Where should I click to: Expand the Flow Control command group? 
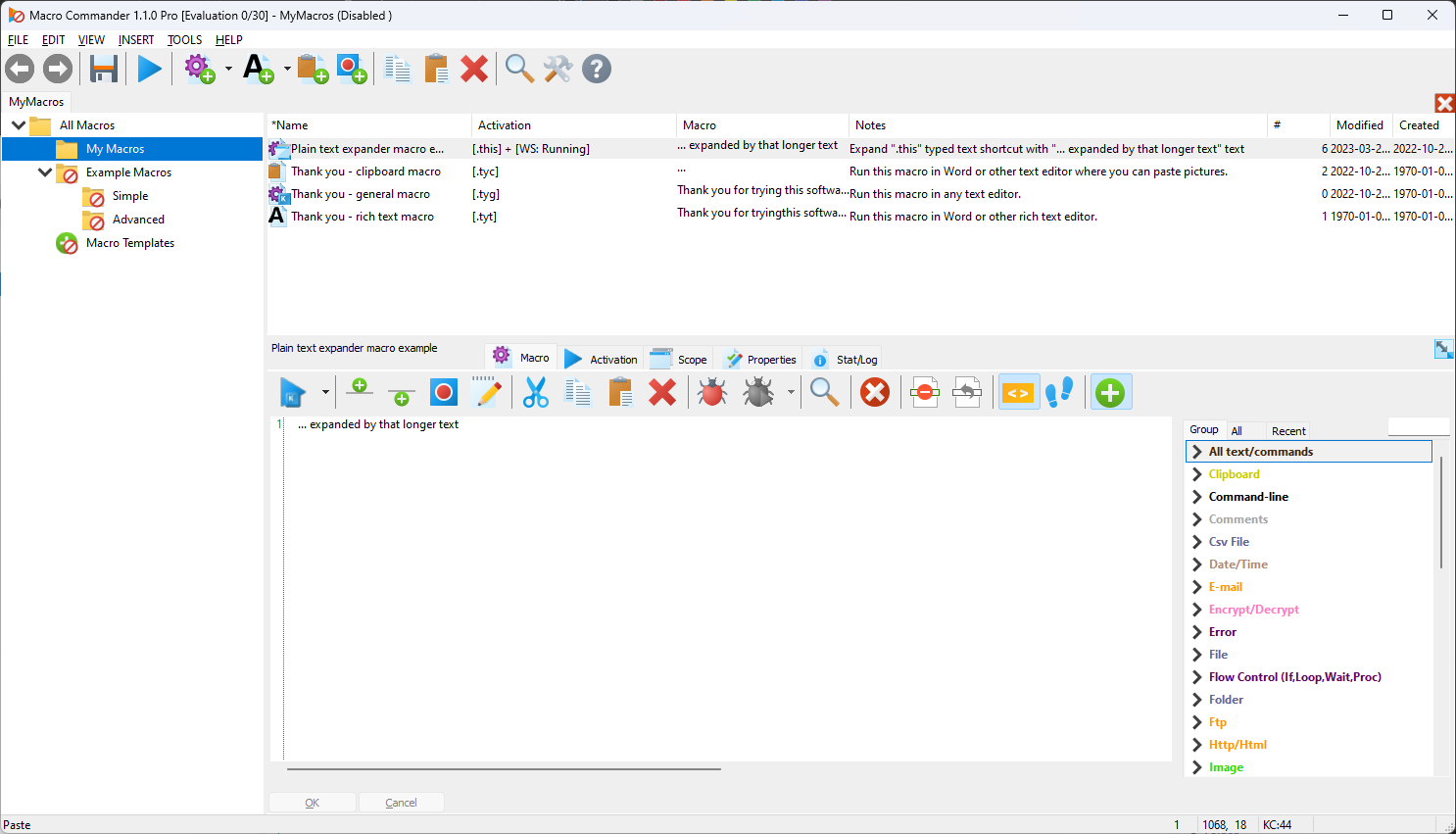point(1197,677)
